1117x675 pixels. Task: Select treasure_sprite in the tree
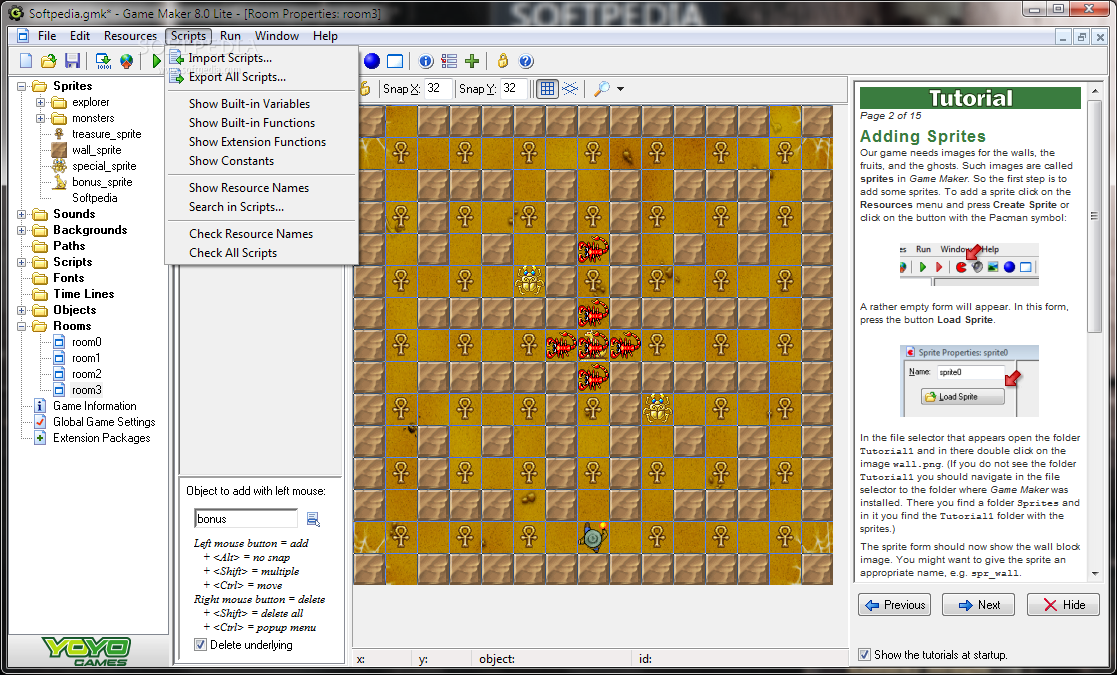106,134
